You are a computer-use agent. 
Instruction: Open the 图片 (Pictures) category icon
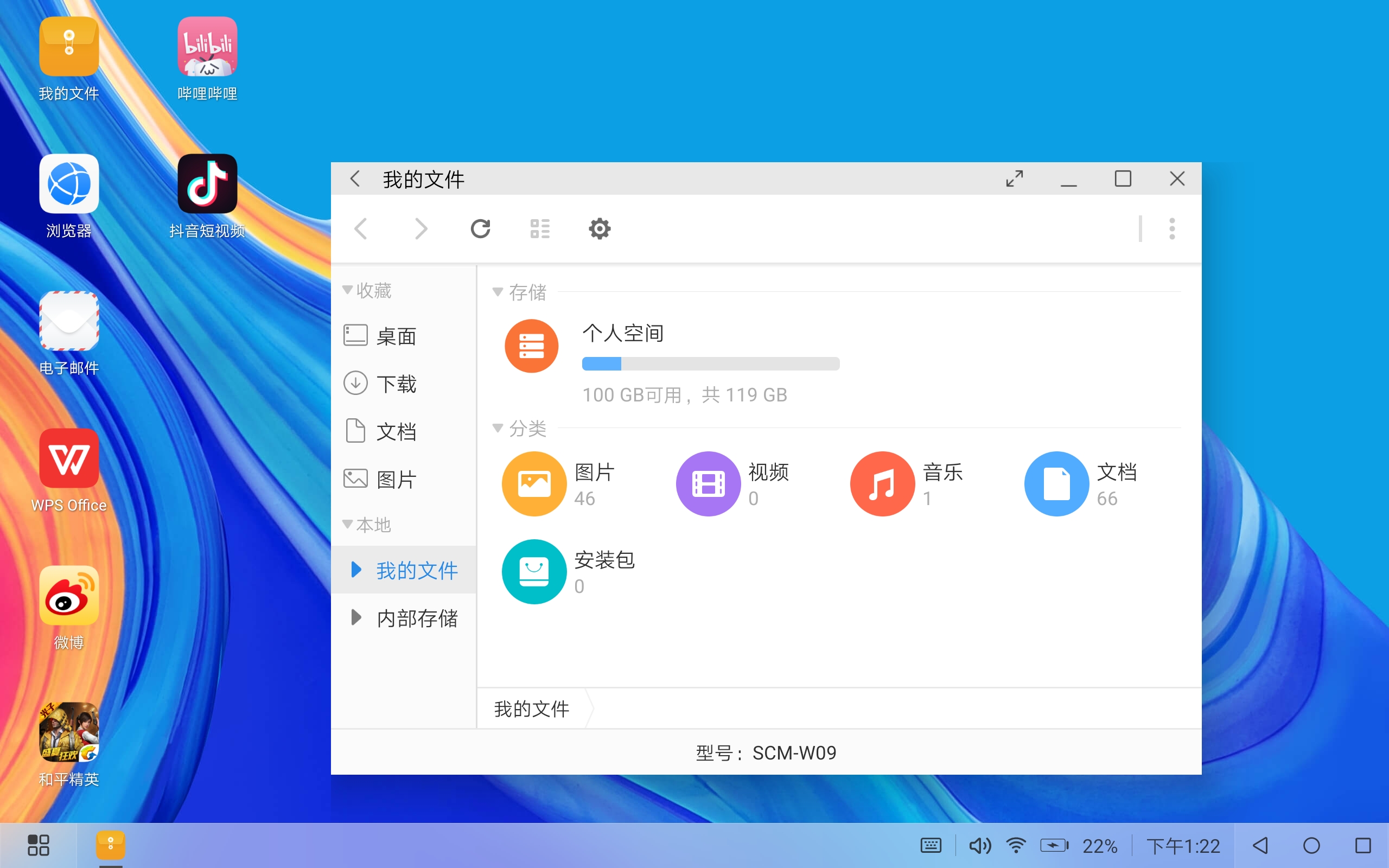tap(533, 483)
